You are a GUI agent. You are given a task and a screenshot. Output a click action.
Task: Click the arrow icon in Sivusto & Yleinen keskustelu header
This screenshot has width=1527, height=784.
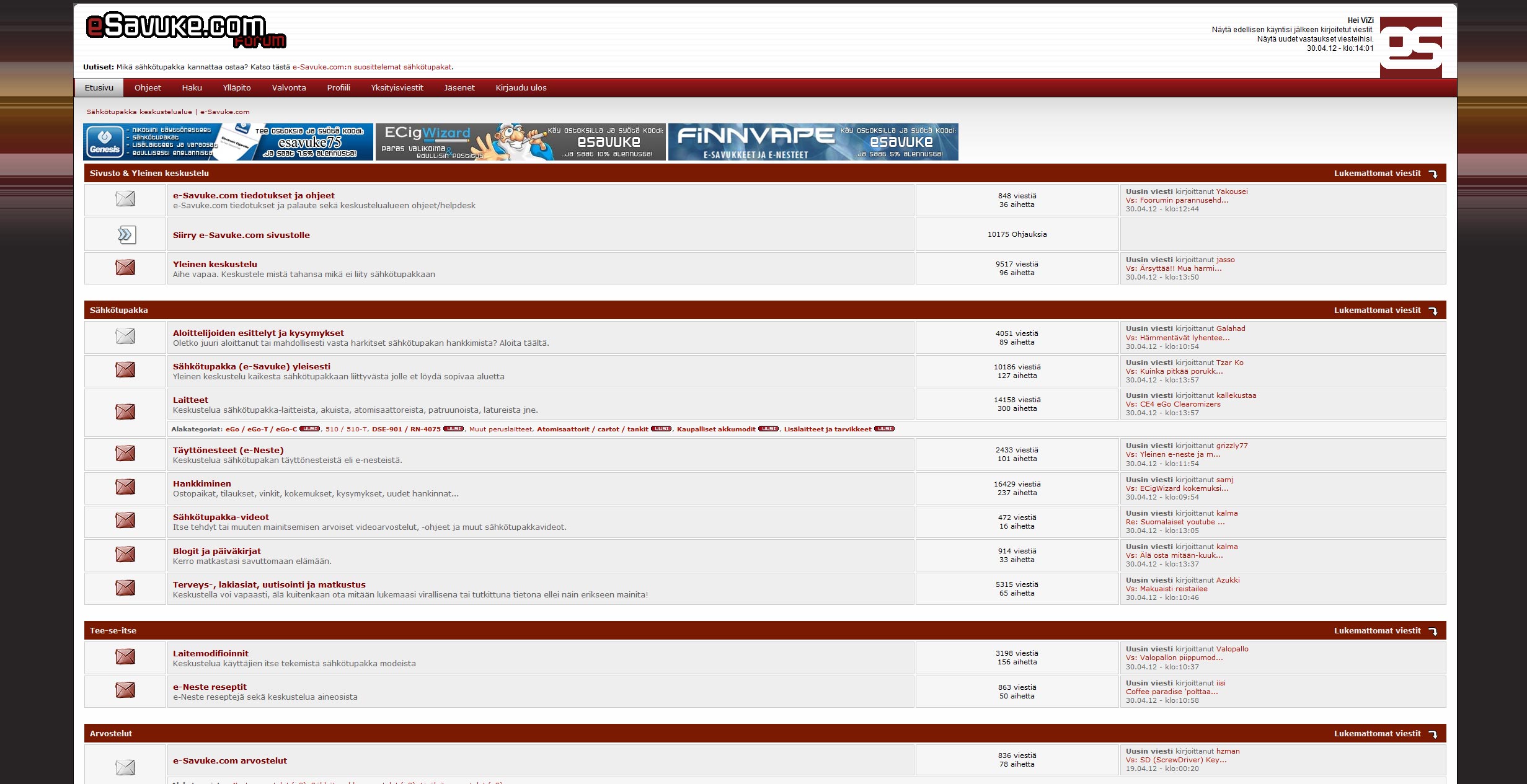1433,174
